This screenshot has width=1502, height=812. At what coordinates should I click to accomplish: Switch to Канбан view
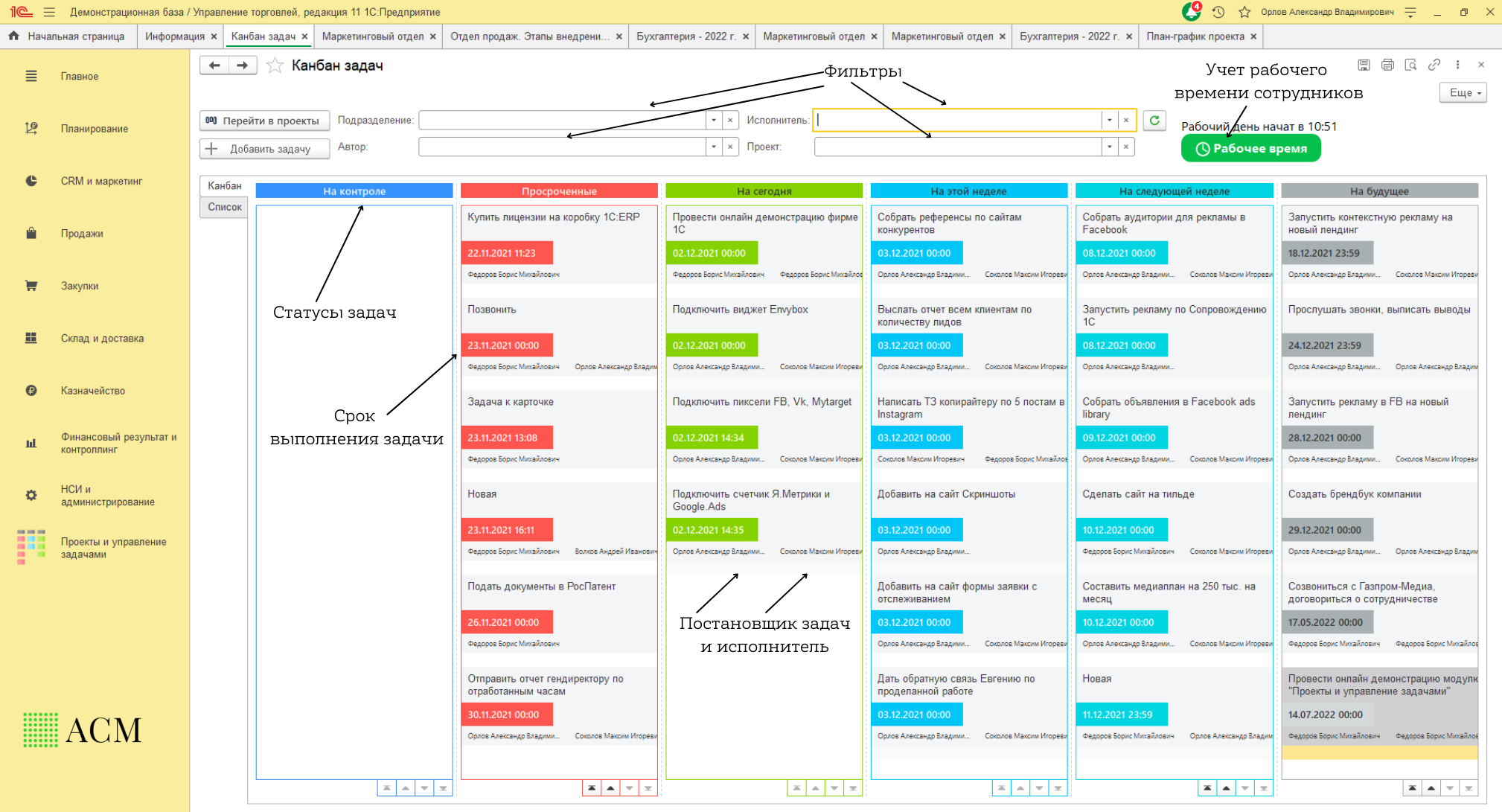coord(224,185)
